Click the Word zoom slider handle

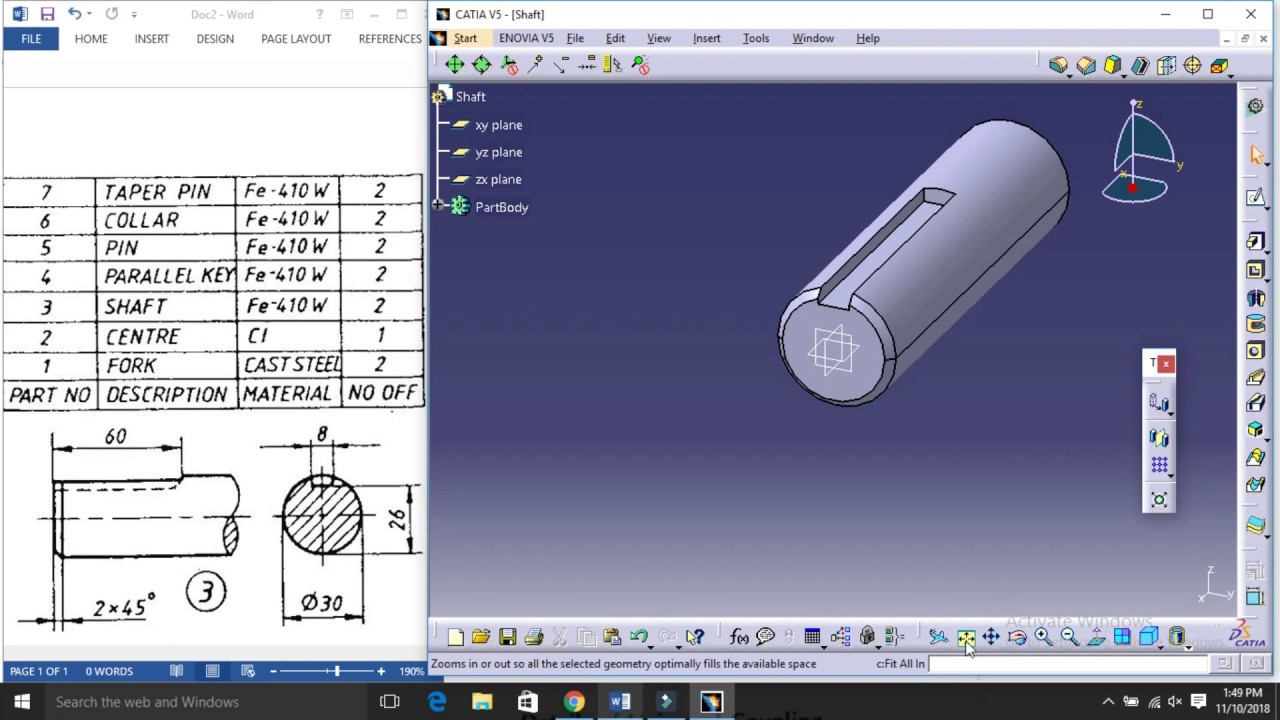tap(336, 671)
